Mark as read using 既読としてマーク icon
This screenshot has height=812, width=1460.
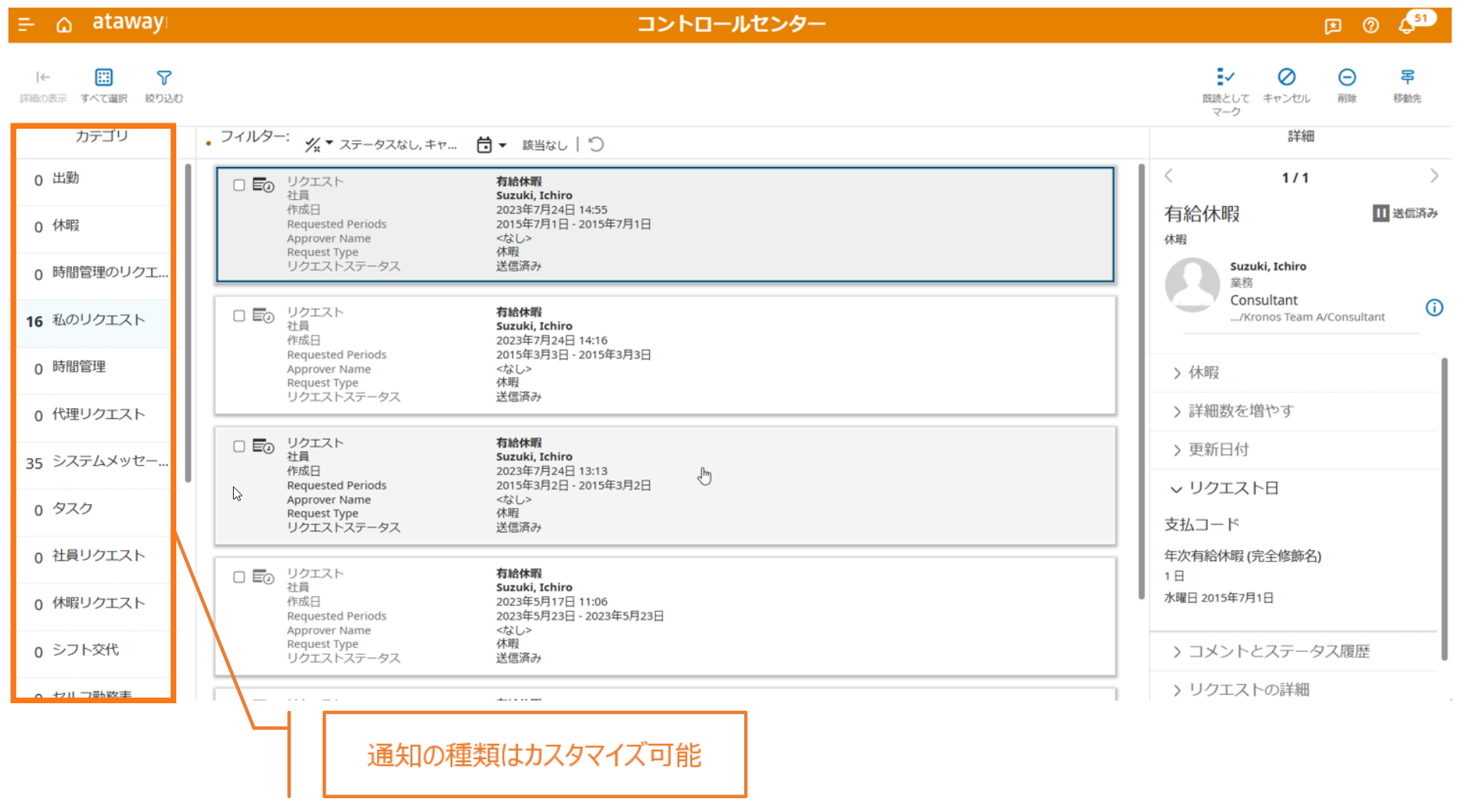click(1225, 77)
